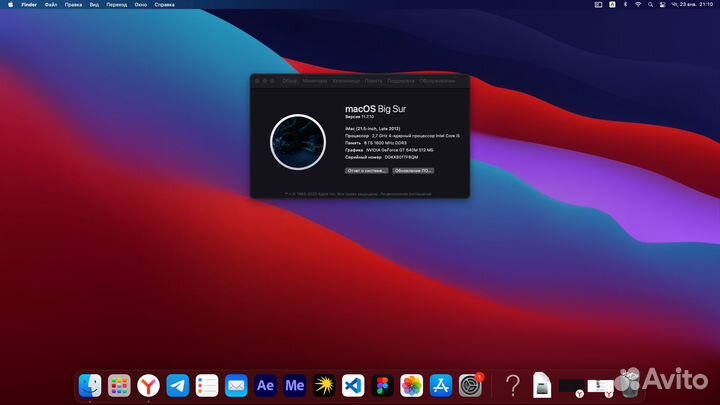Open date and time in menu bar

pyautogui.click(x=692, y=5)
